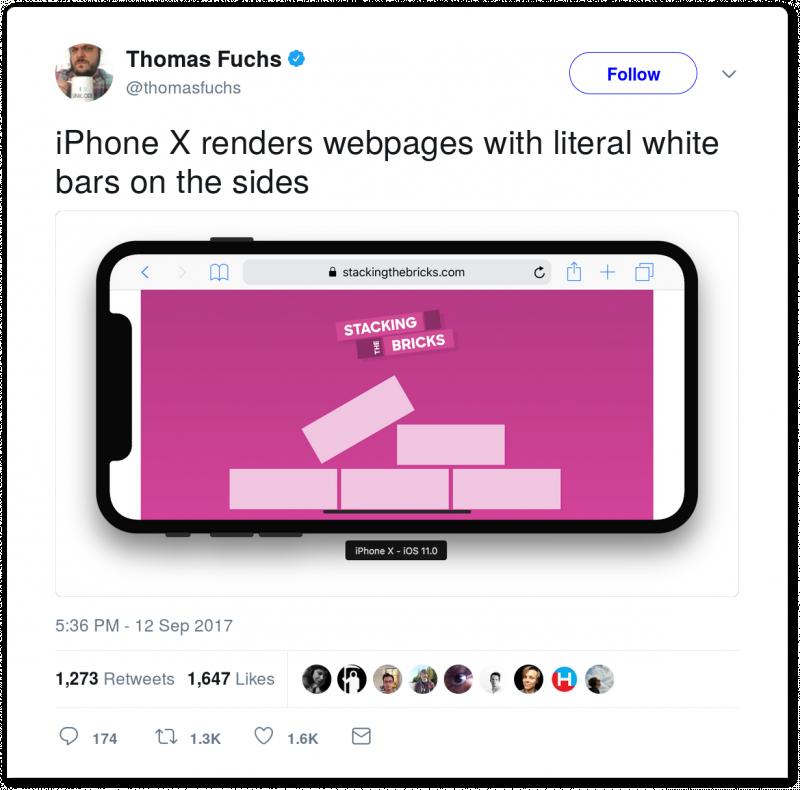Open @thomasfuchs profile handle link
The height and width of the screenshot is (790, 800).
183,88
